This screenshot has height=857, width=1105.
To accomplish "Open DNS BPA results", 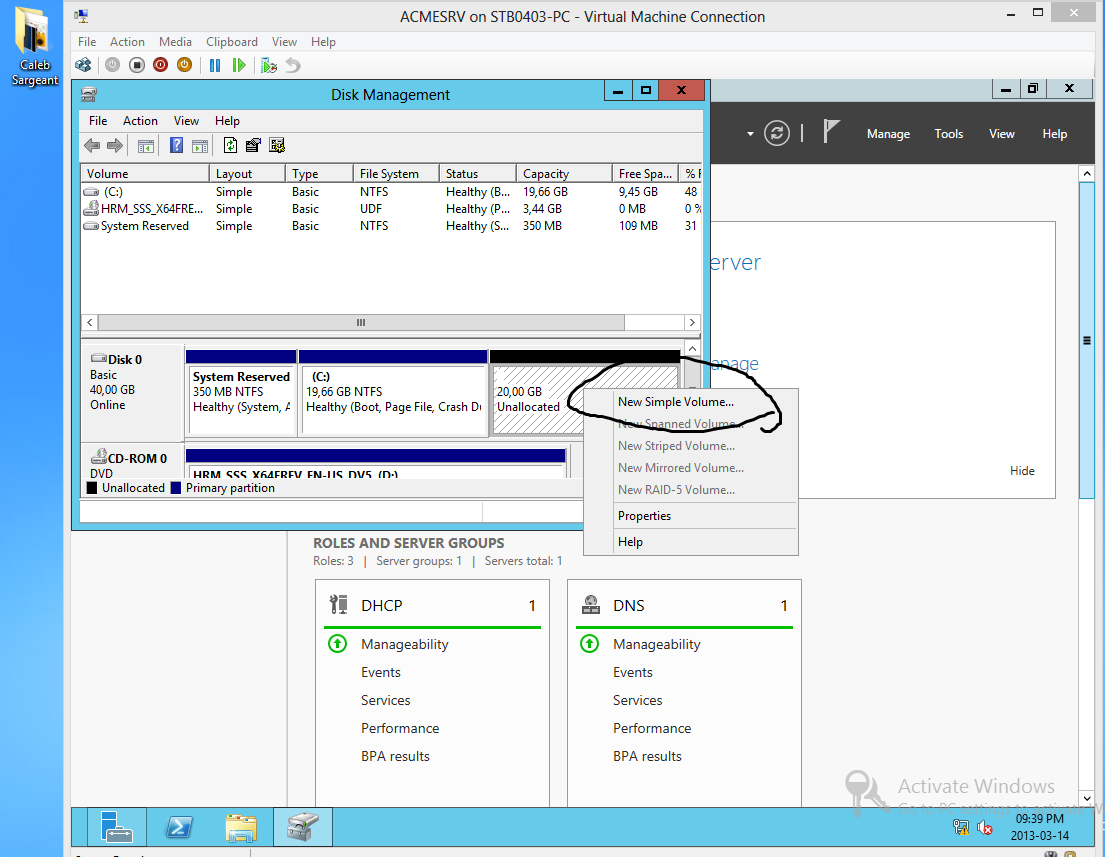I will (647, 756).
